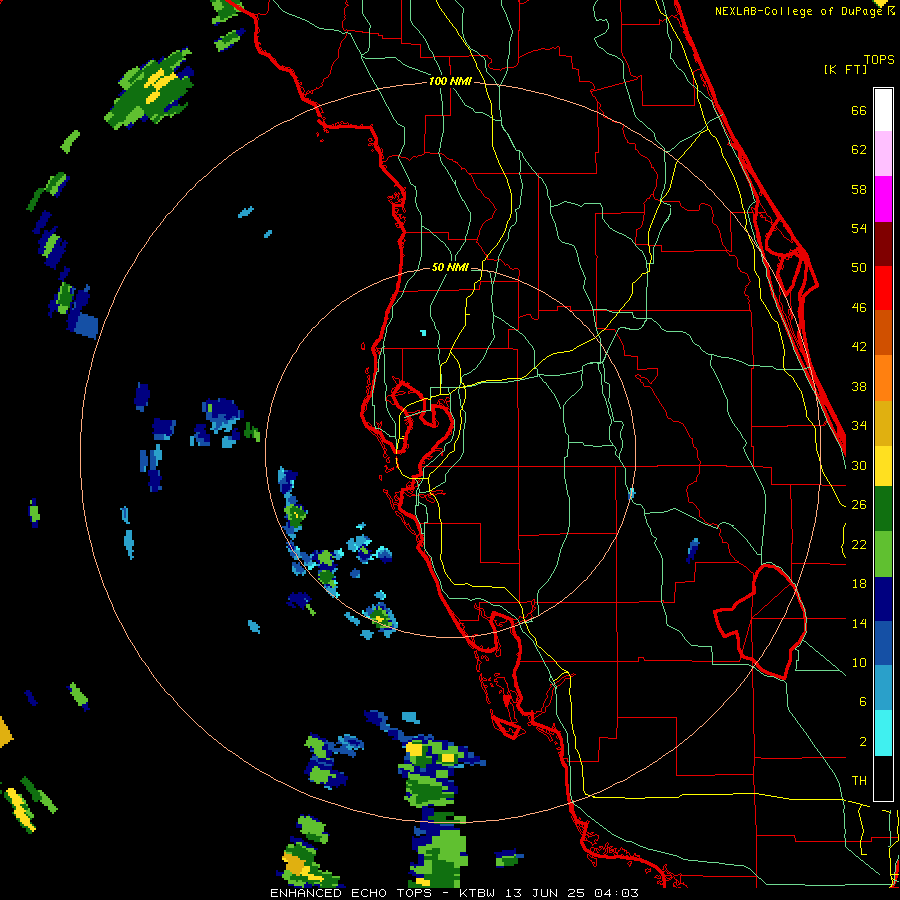Pick the magenta legend swatch
Viewport: 900px width, 900px height.
click(883, 199)
